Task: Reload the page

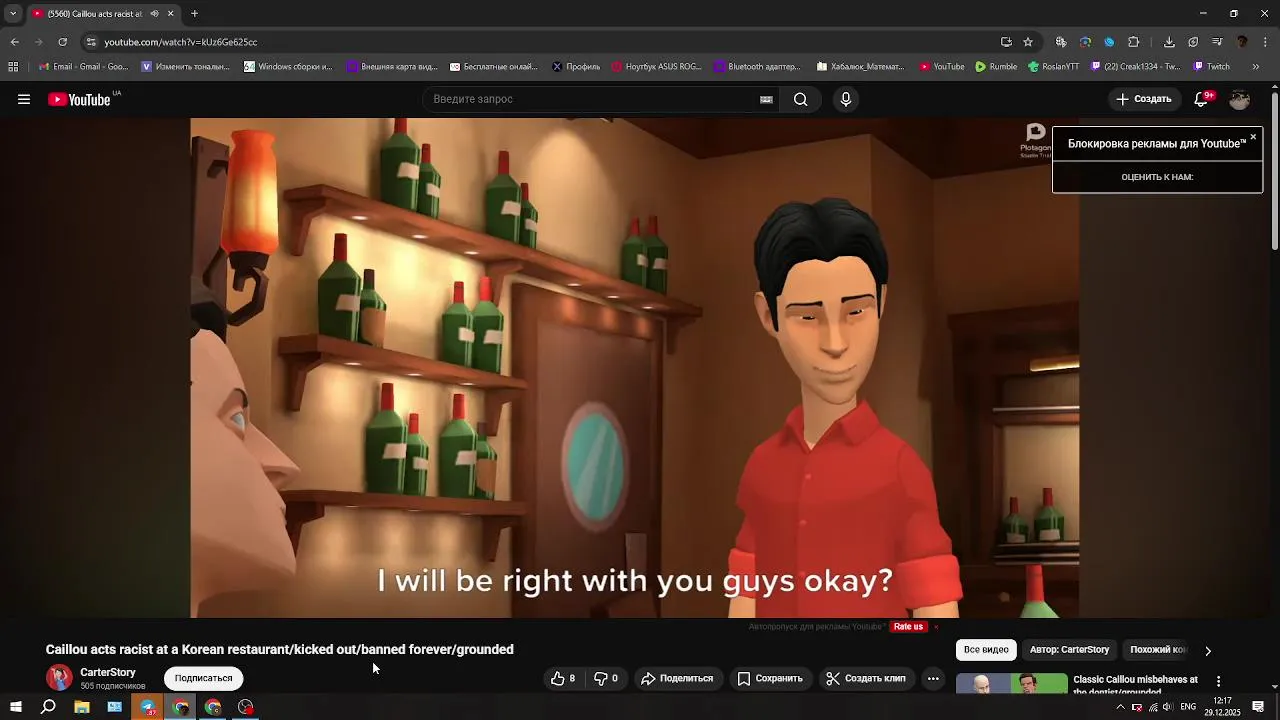Action: point(62,42)
